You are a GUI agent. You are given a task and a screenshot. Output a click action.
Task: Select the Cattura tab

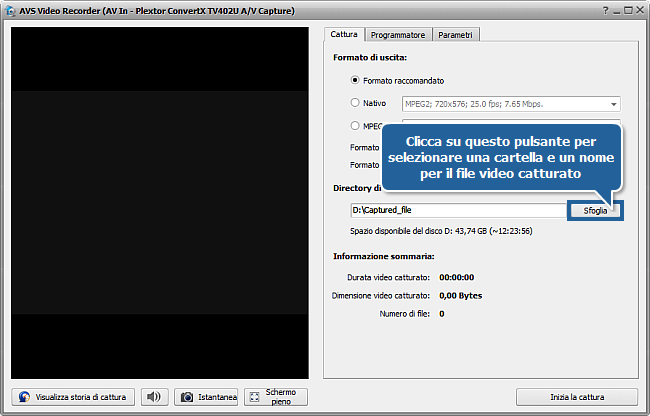(345, 34)
